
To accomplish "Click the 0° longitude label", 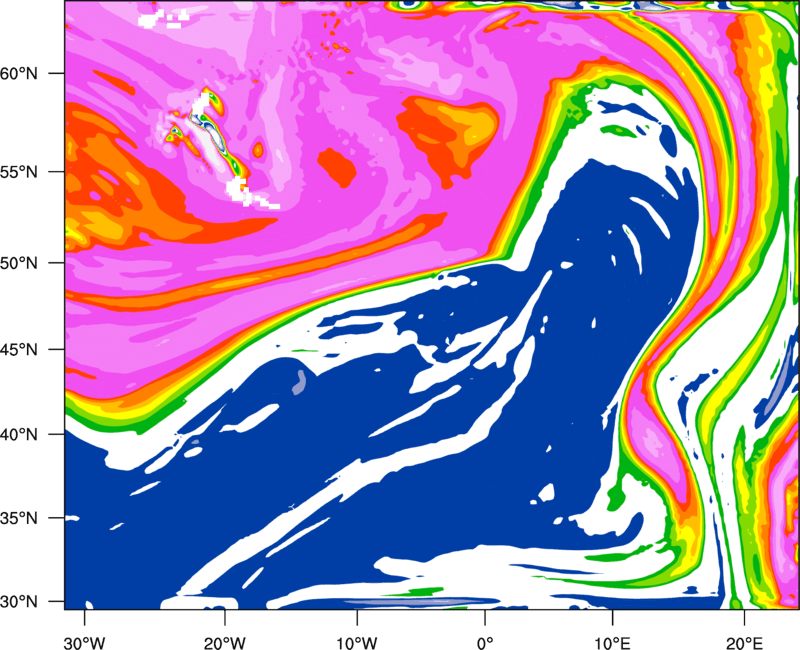I will point(485,643).
